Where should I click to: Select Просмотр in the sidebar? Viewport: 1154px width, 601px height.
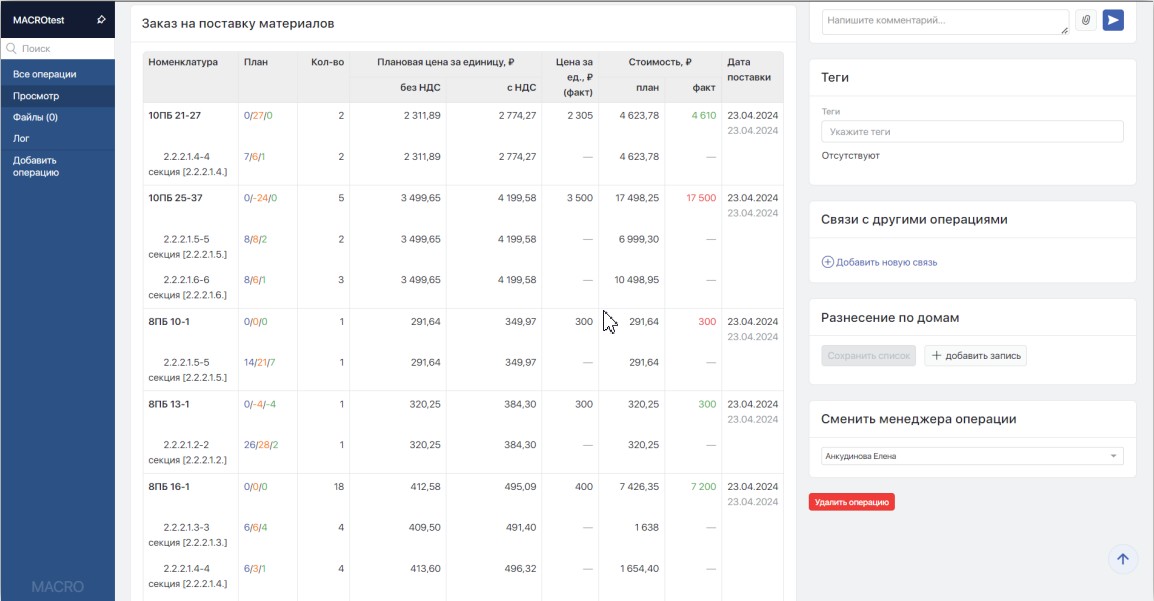(36, 96)
